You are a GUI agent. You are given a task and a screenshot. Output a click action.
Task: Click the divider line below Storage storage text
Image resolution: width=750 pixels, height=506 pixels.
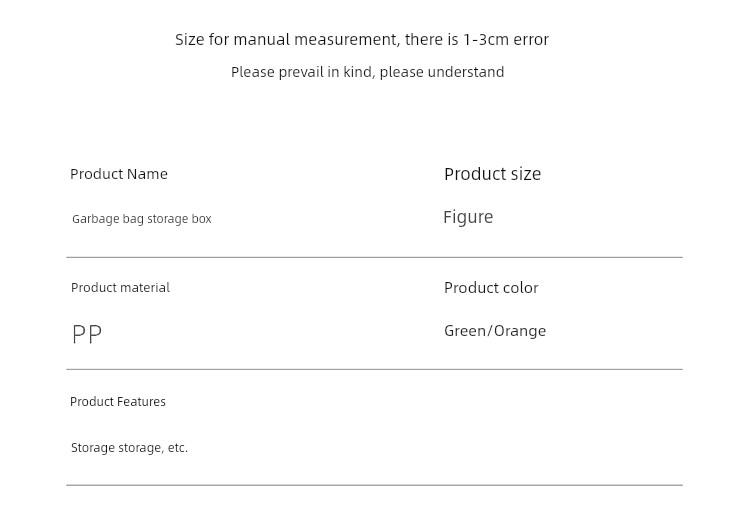click(x=375, y=485)
